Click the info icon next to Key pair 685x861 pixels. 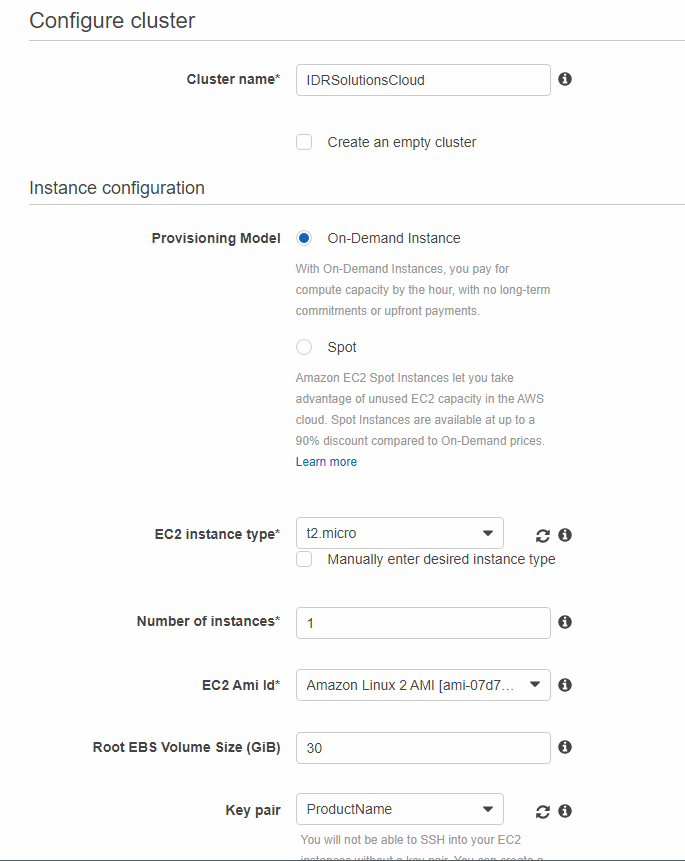point(565,810)
